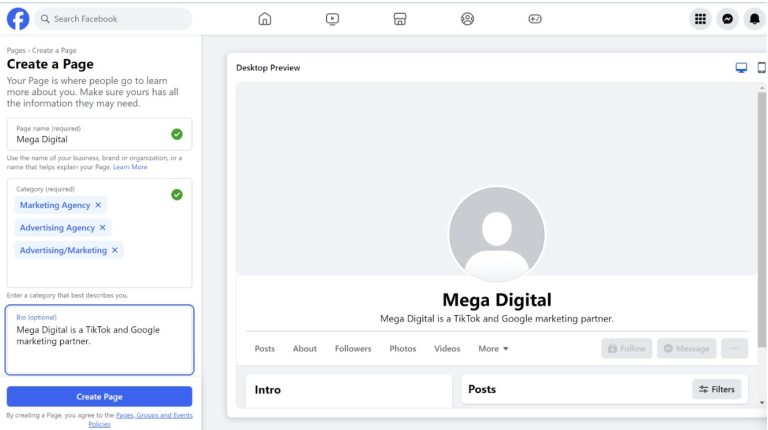The width and height of the screenshot is (768, 430).
Task: Click the Marketing Agency tag label
Action: pyautogui.click(x=55, y=205)
